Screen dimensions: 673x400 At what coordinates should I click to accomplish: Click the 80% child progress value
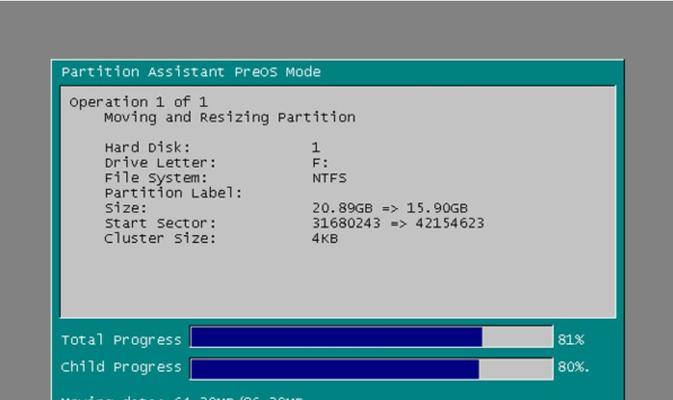pos(573,367)
